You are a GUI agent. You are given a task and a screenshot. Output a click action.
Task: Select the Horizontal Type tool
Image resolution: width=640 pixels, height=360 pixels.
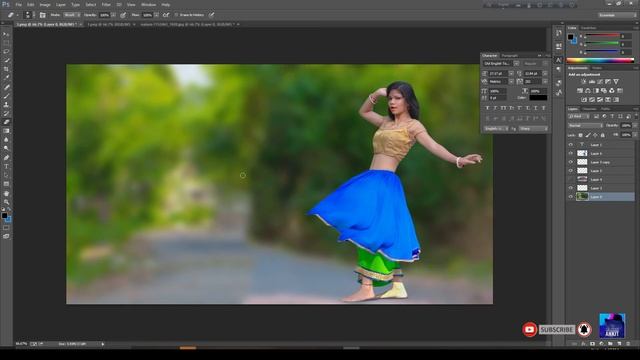point(6,167)
